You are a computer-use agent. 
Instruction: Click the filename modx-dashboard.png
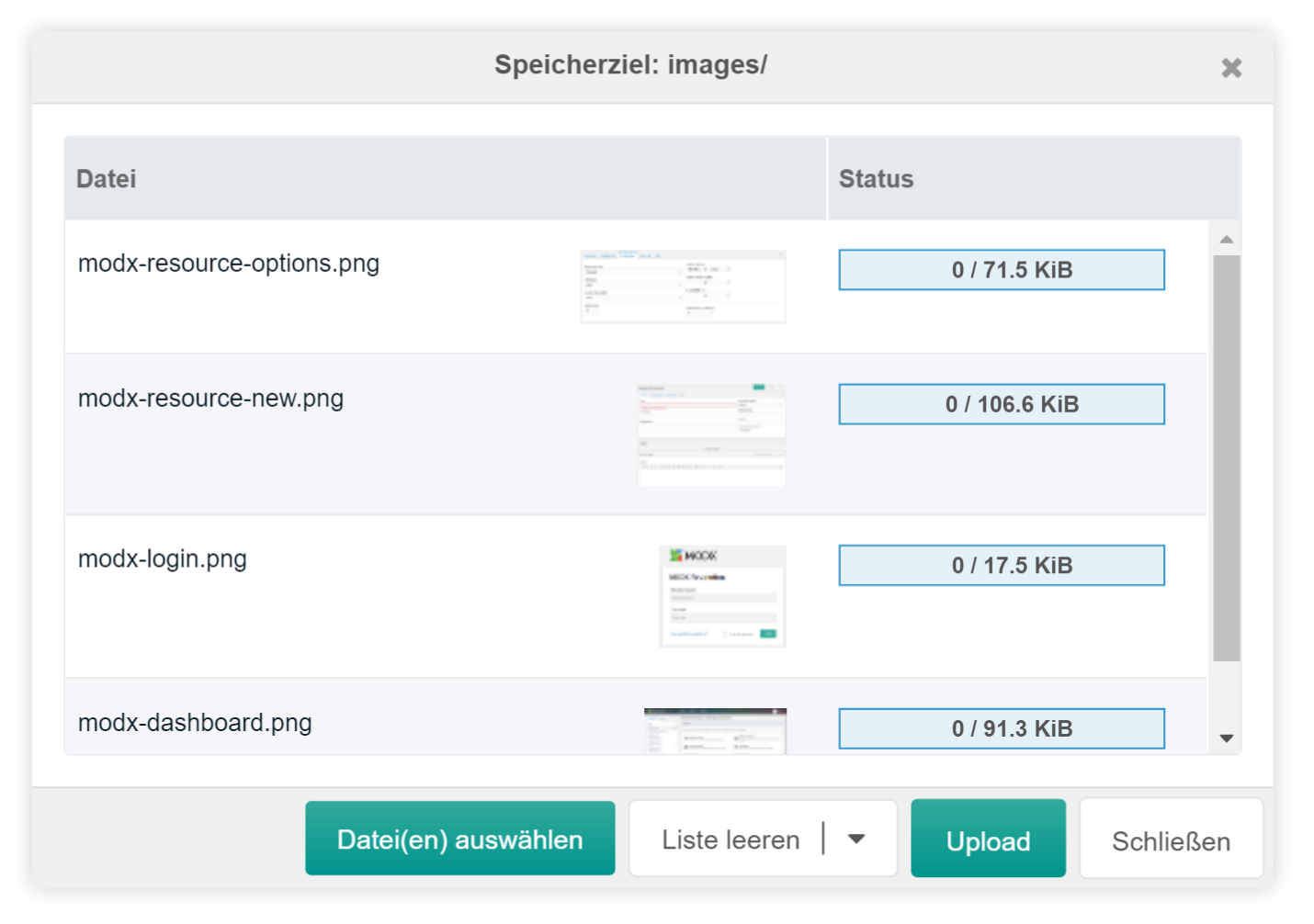point(195,723)
